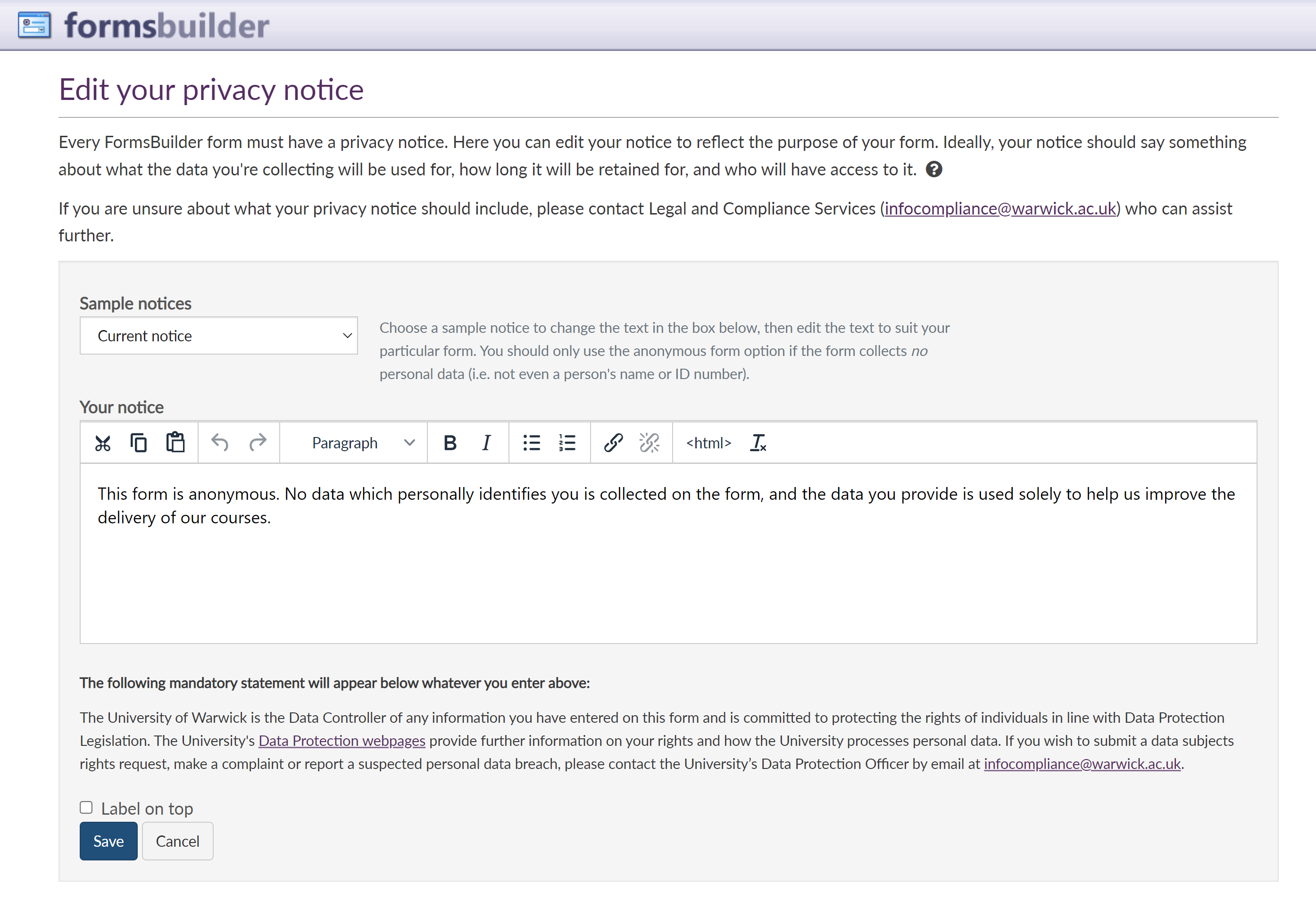Click the Copy icon in editor toolbar
The height and width of the screenshot is (917, 1316).
click(139, 443)
